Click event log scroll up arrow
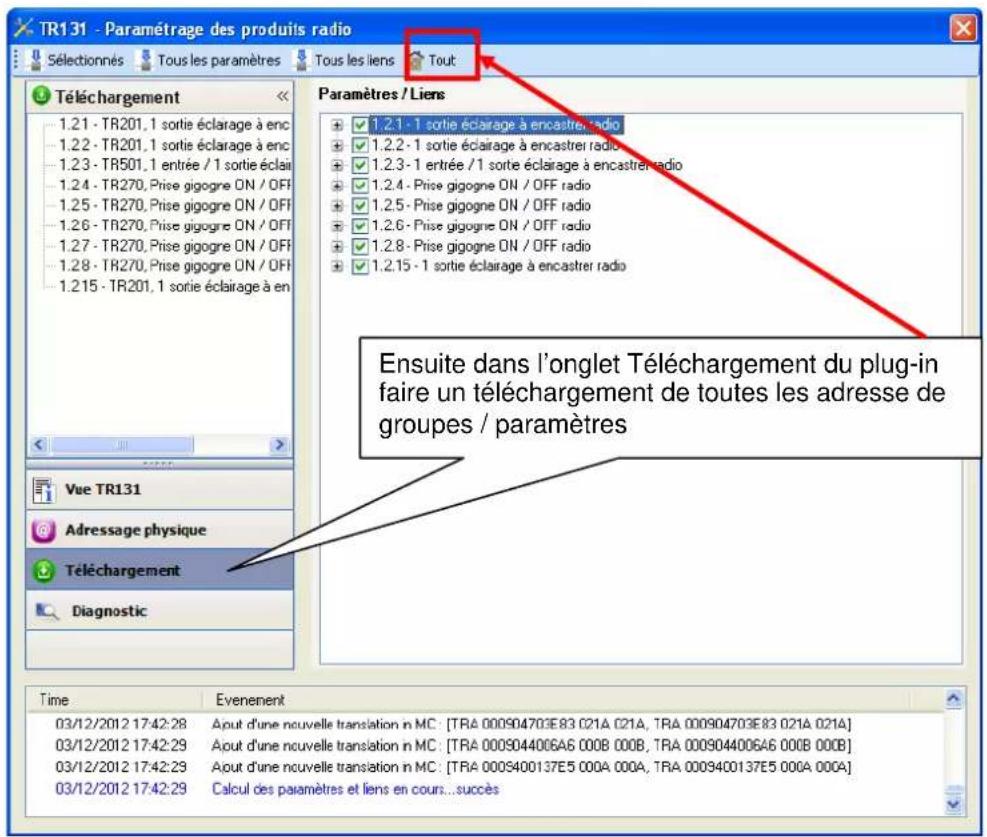 [x=954, y=698]
